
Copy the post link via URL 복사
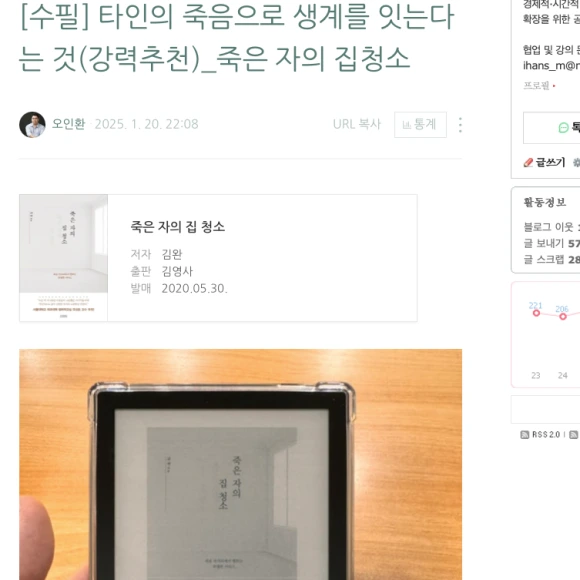[x=357, y=124]
